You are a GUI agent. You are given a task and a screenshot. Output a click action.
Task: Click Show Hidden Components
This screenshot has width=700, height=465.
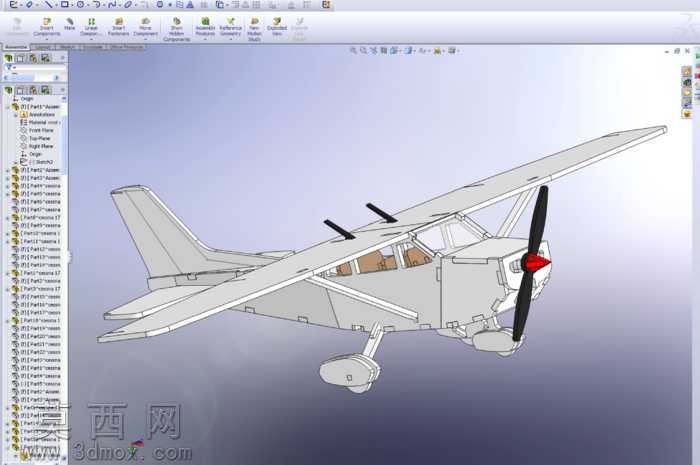click(x=176, y=29)
